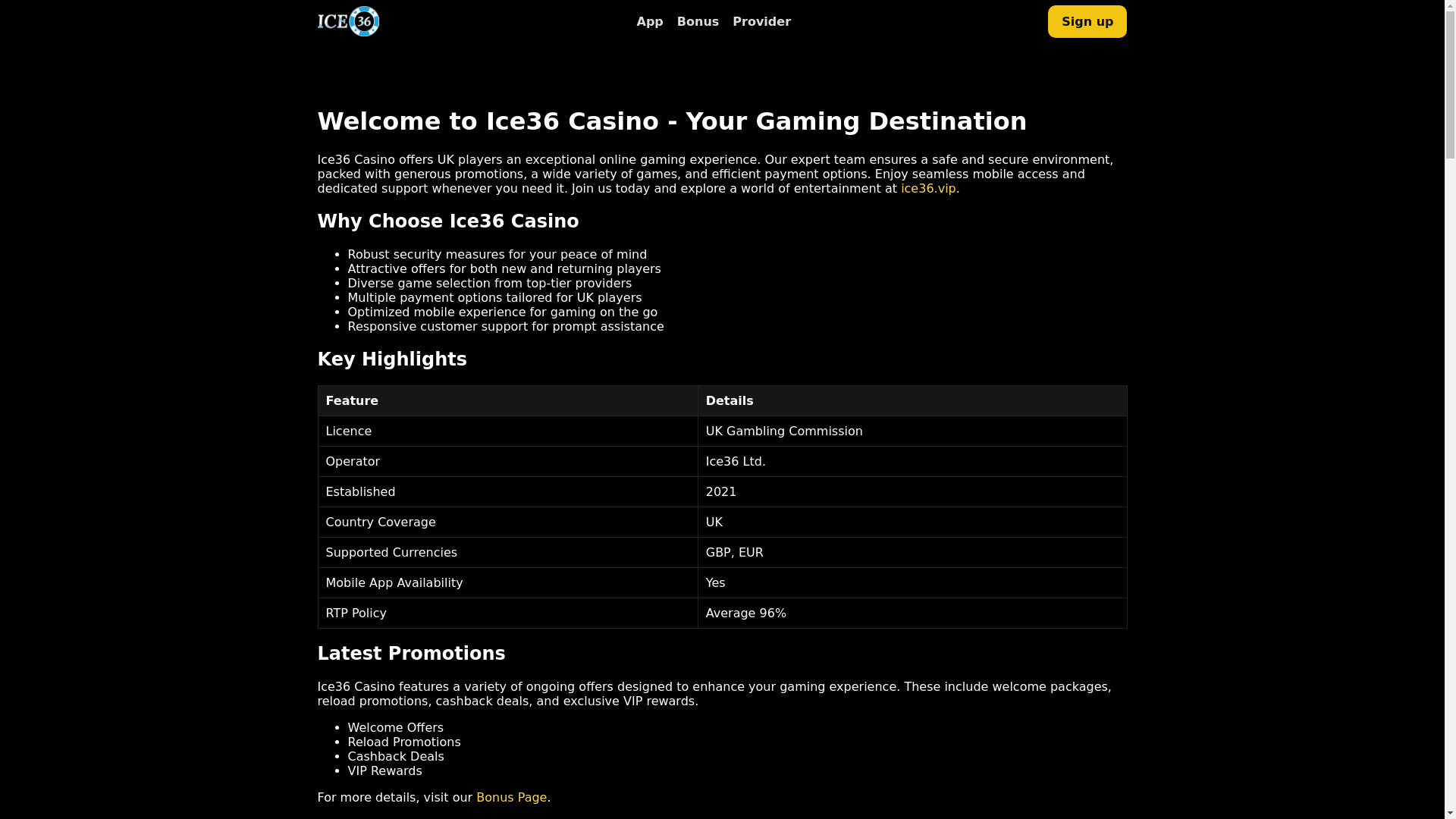The width and height of the screenshot is (1456, 819).
Task: Click the 'Average 96%' table cell
Action: (912, 613)
